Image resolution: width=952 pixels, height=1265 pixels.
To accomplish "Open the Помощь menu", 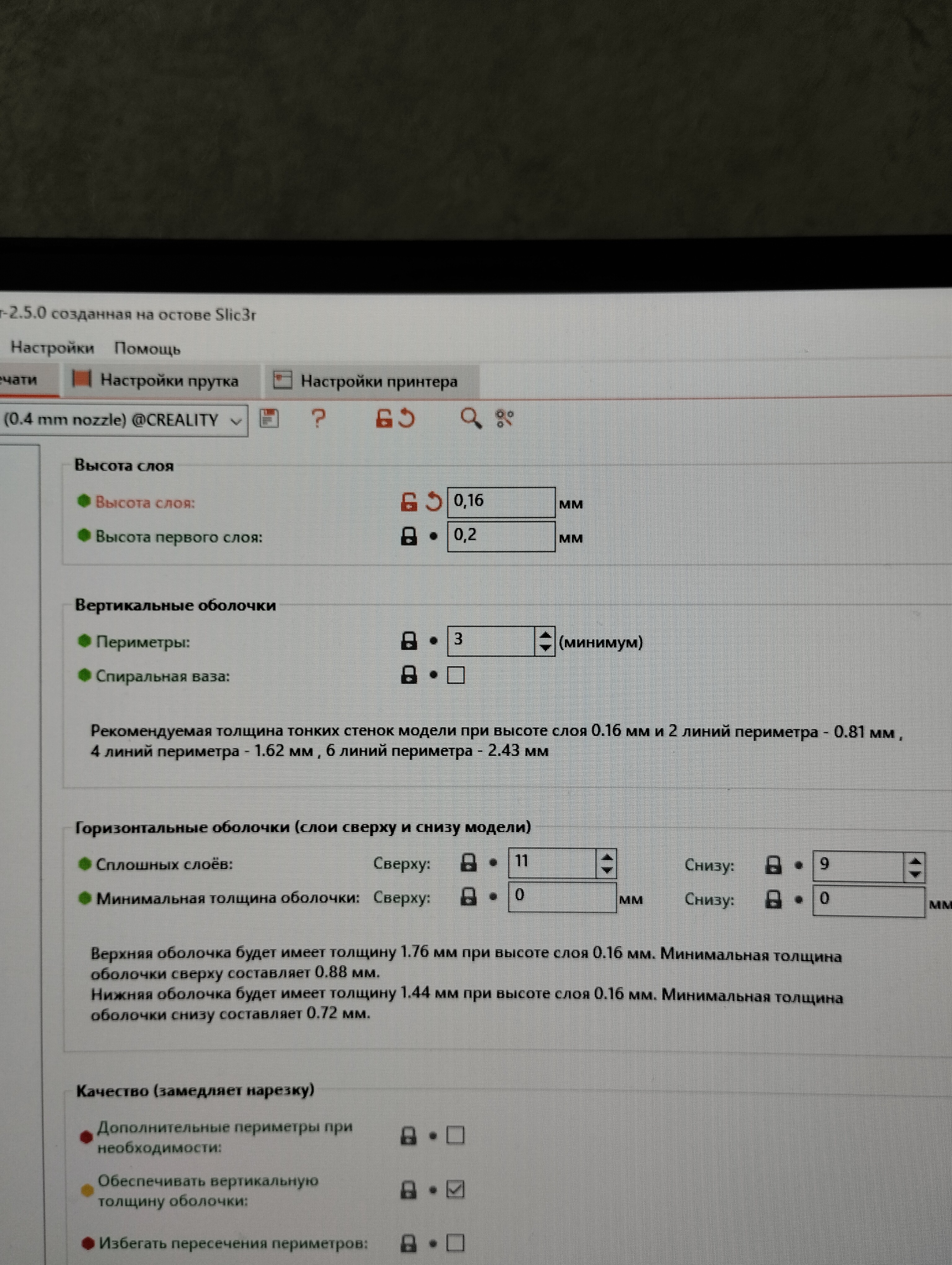I will pyautogui.click(x=147, y=348).
